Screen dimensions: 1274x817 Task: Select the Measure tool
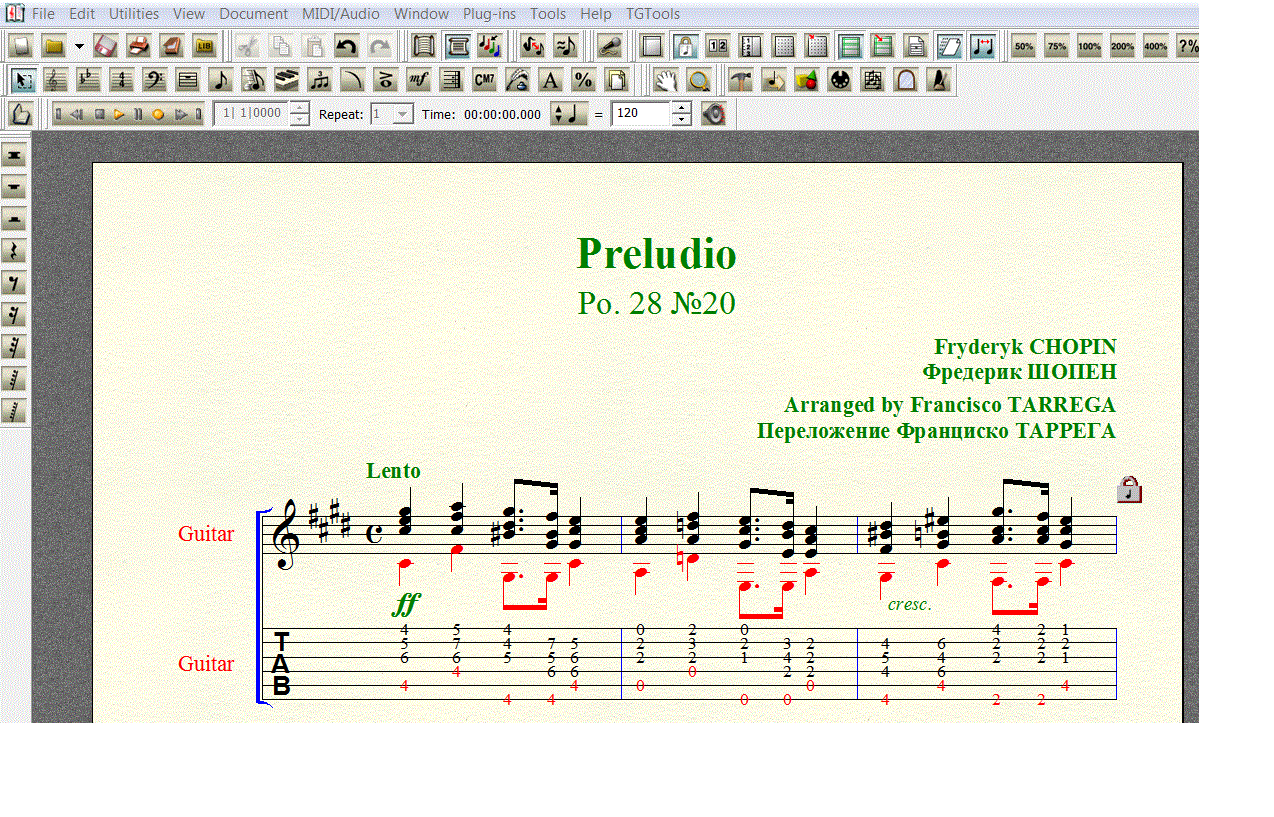(188, 80)
